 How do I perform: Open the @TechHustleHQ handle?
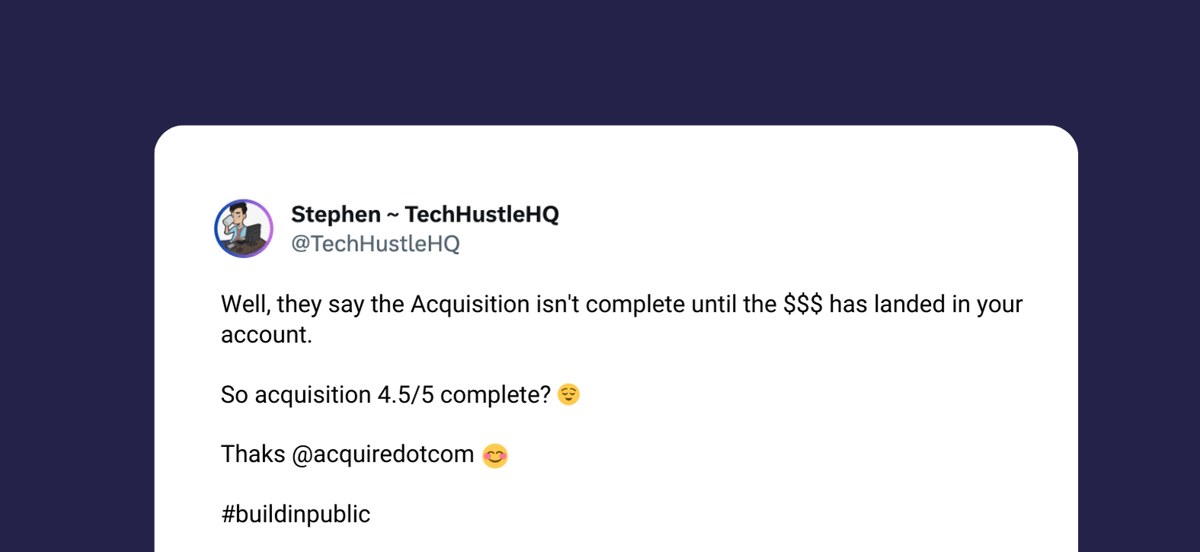point(375,244)
